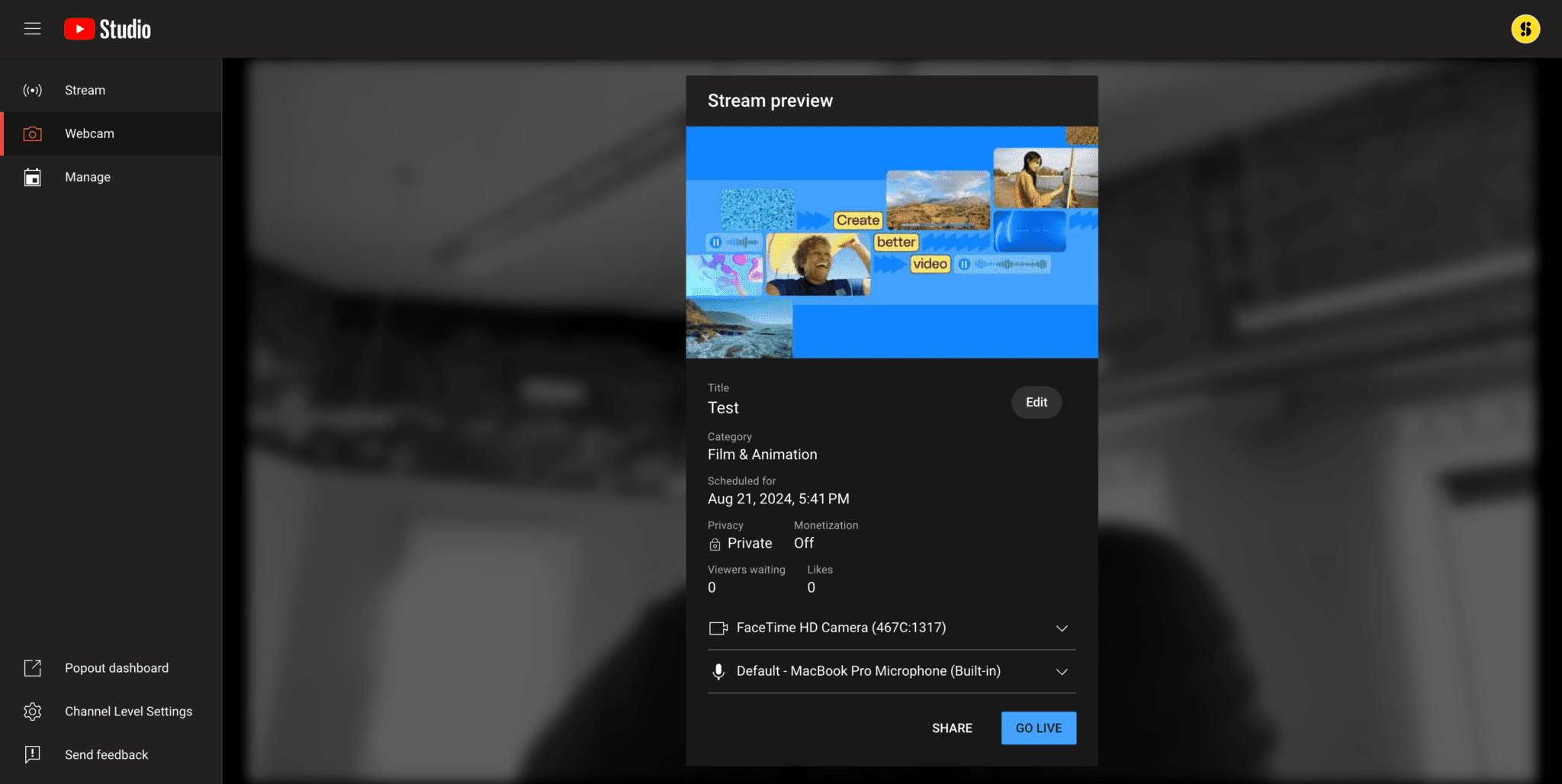Click the lock icon next to Private
Image resolution: width=1562 pixels, height=784 pixels.
coord(714,544)
